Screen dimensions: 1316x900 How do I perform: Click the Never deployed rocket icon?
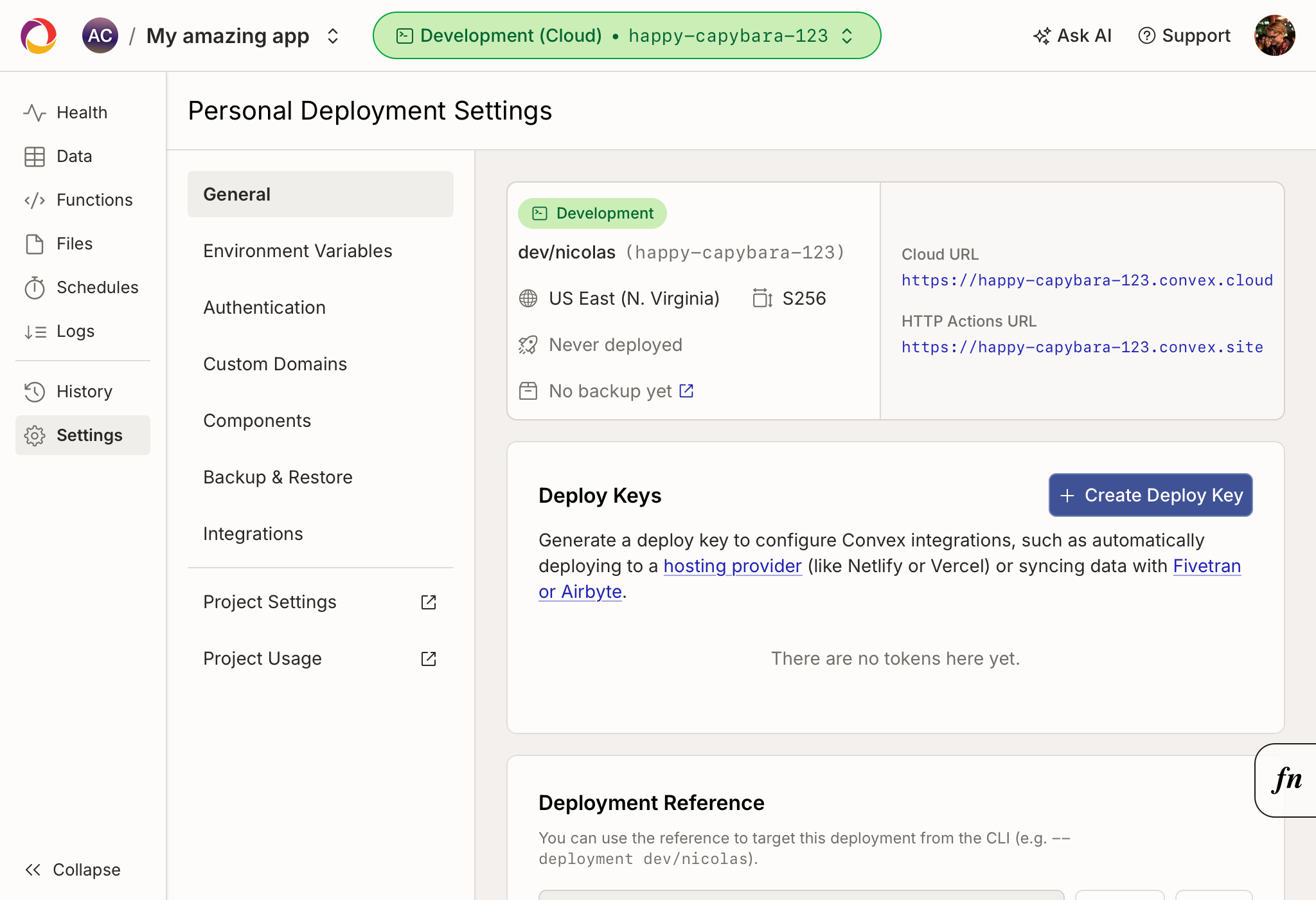pyautogui.click(x=528, y=345)
